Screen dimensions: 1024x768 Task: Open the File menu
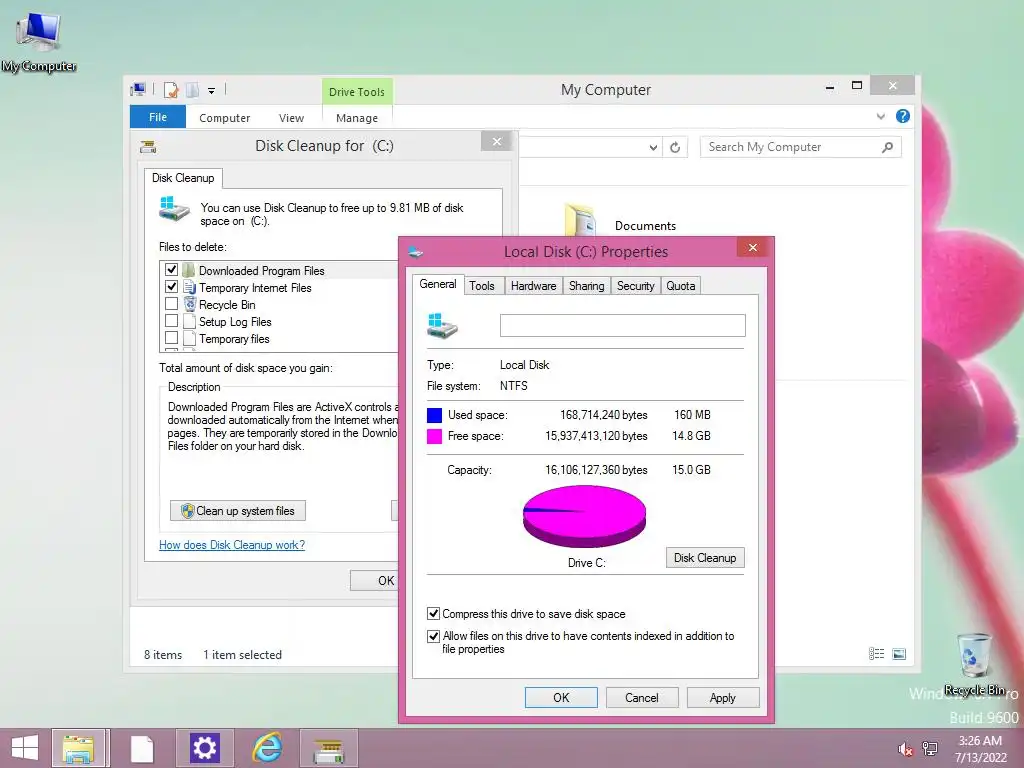pyautogui.click(x=158, y=117)
